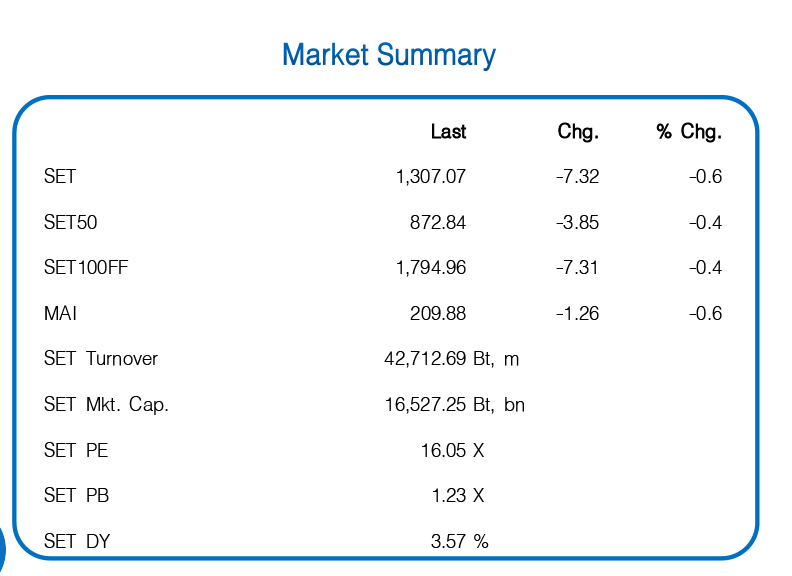The height and width of the screenshot is (576, 792).
Task: Click the SET last value 1,307.07
Action: [431, 177]
